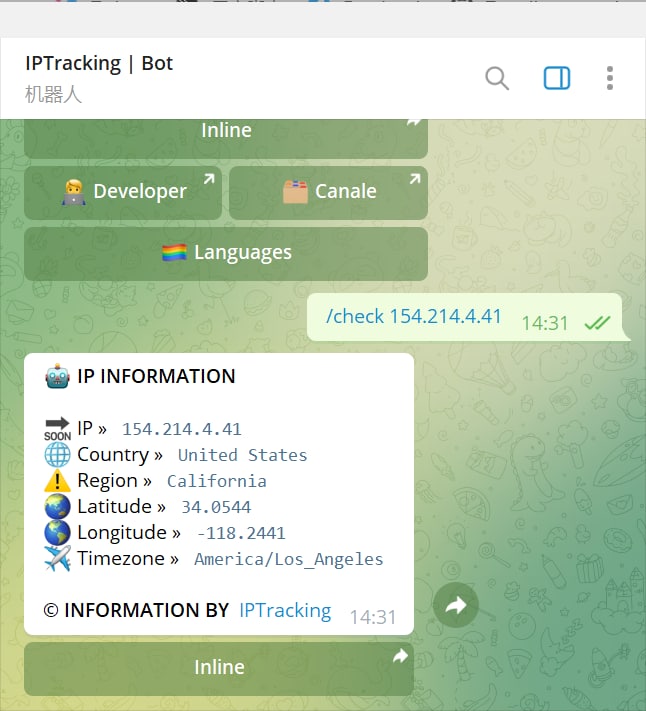Click the region value California
The image size is (646, 711).
tap(217, 481)
